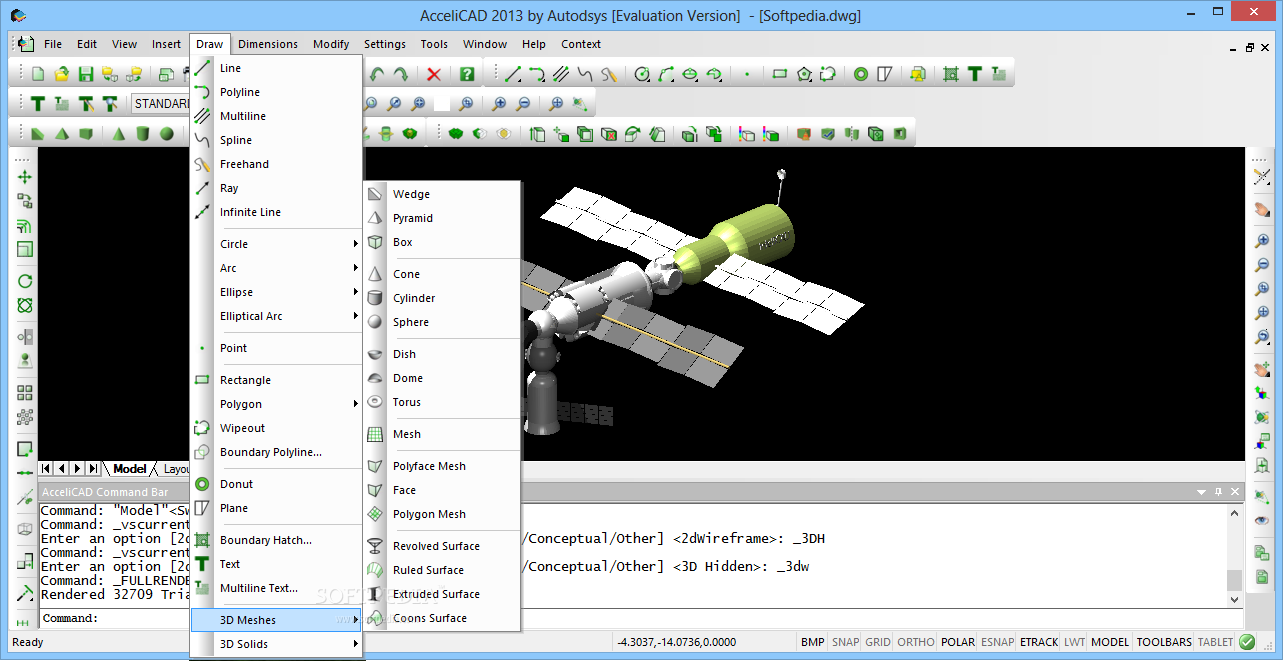Select the Plane tool in the top toolbar
The image size is (1283, 661).
pos(885,74)
